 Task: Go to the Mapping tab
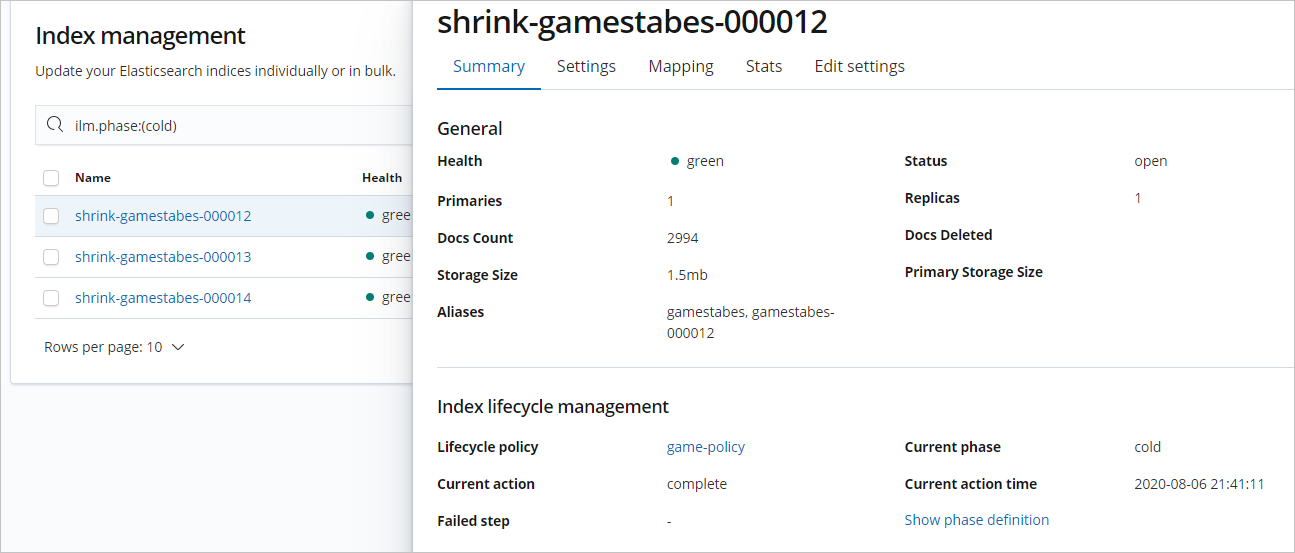pyautogui.click(x=681, y=66)
